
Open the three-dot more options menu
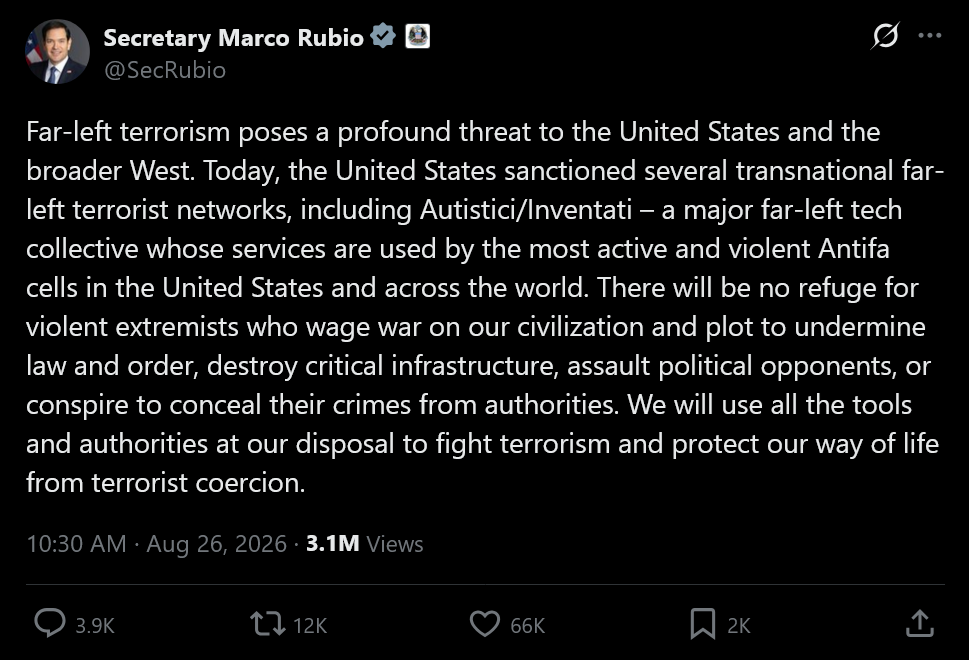point(929,35)
